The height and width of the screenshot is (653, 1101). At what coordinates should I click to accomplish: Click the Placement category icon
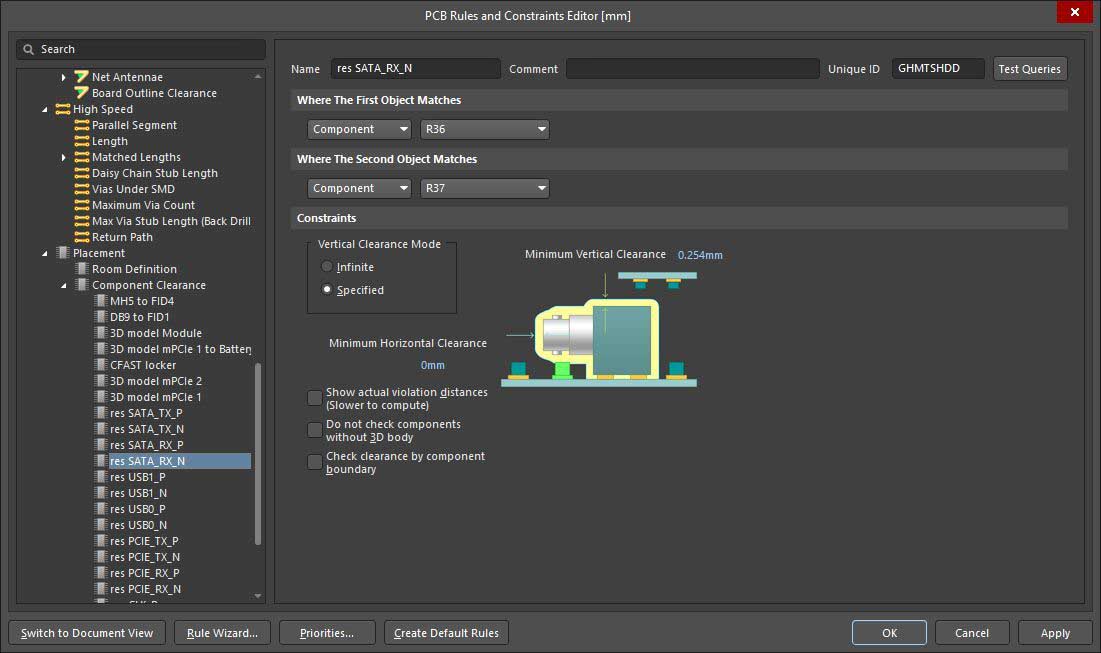63,253
